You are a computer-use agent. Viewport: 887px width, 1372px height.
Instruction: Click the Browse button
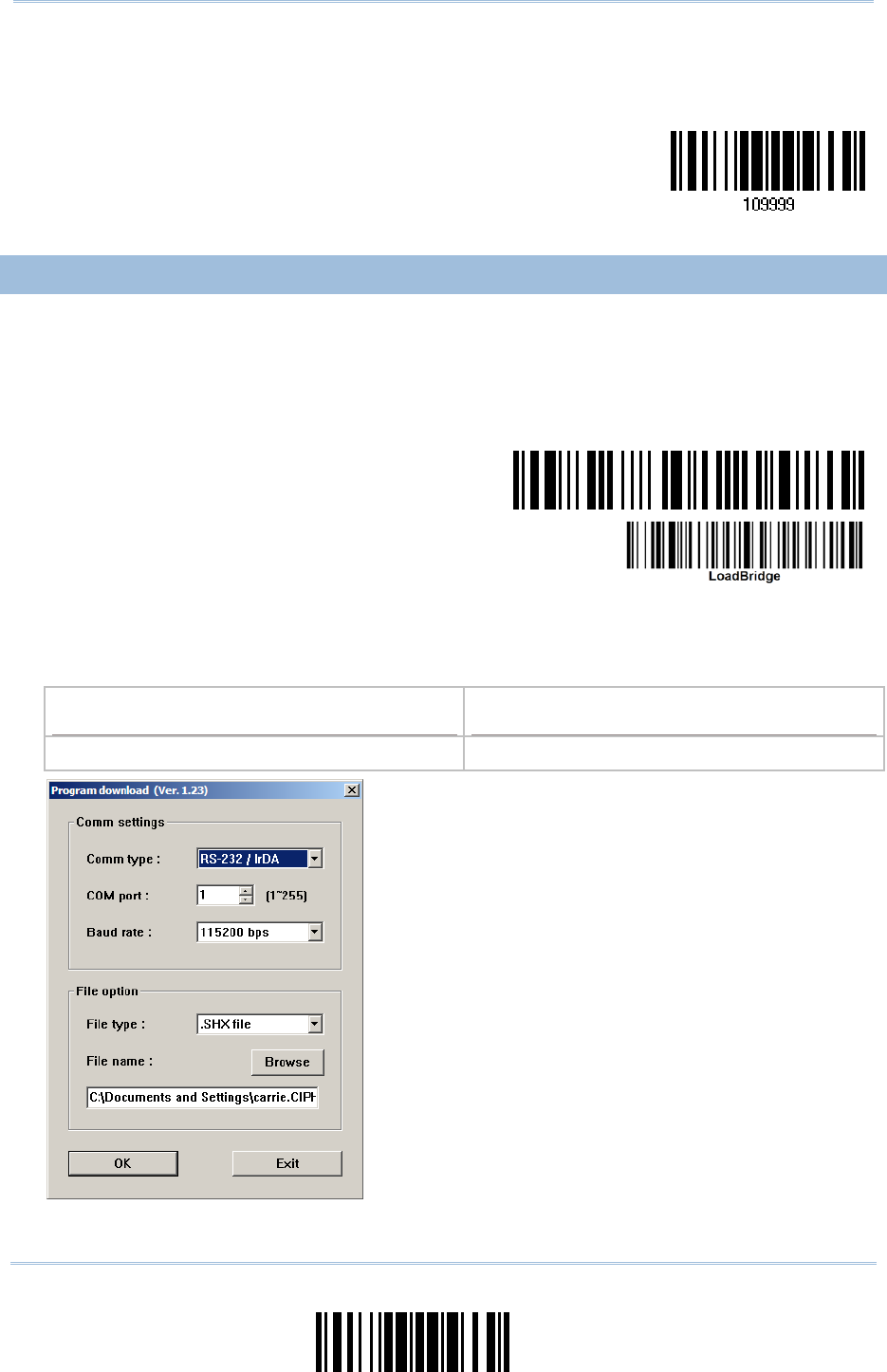[x=287, y=1062]
